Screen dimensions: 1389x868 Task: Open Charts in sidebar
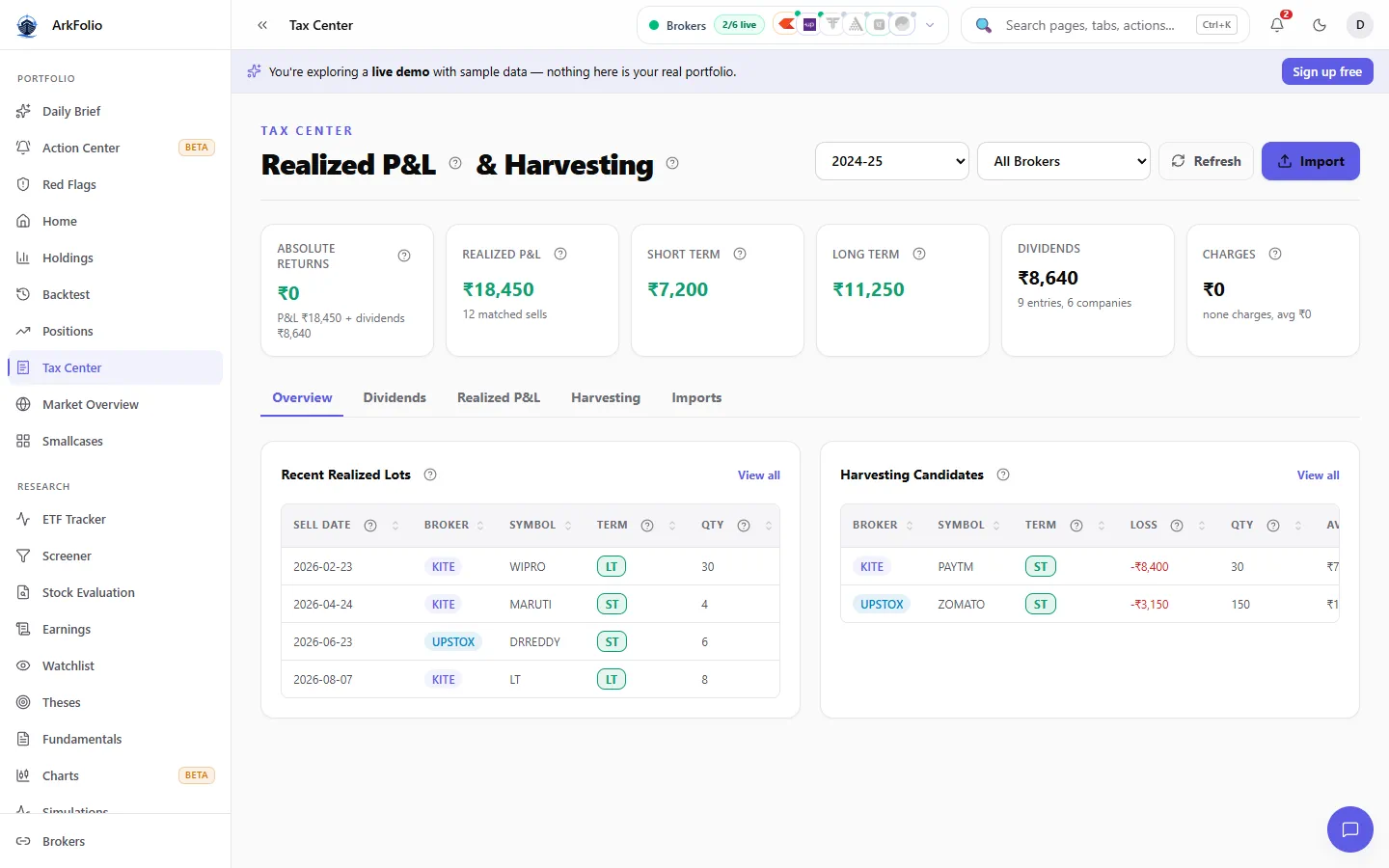click(116, 775)
